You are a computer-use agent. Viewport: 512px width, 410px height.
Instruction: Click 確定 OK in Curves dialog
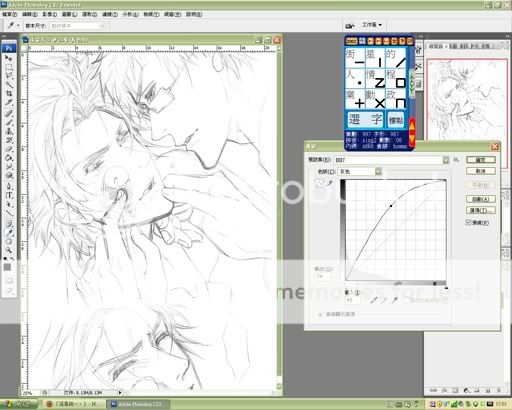coord(481,160)
